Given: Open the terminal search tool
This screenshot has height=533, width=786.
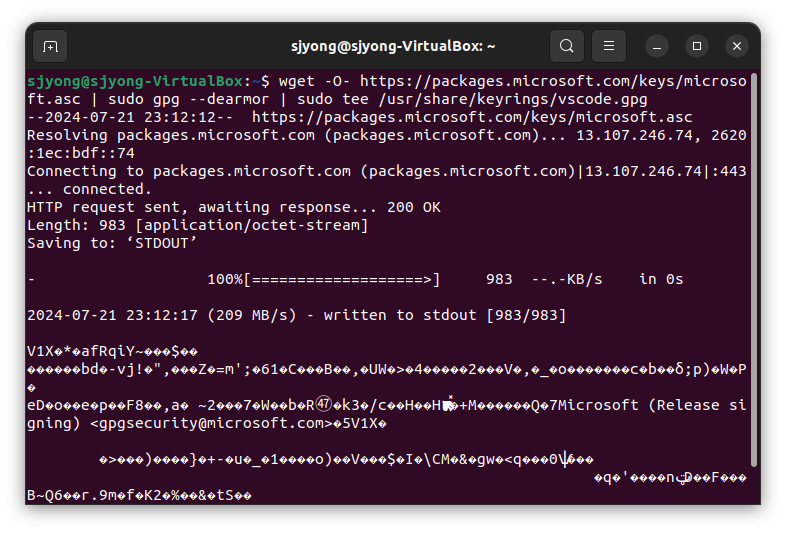Looking at the screenshot, I should click(566, 46).
